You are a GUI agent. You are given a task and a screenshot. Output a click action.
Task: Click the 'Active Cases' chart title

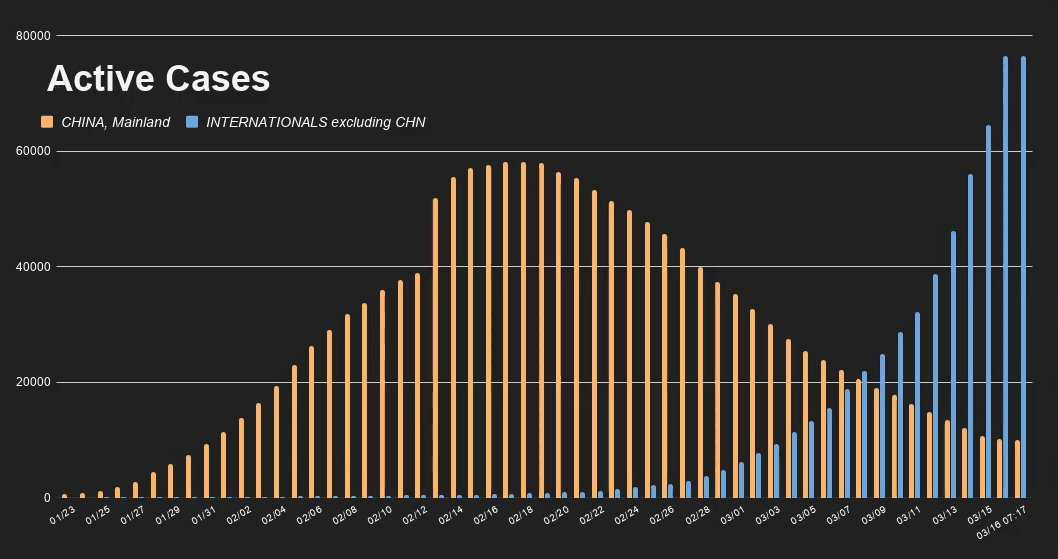pos(158,79)
